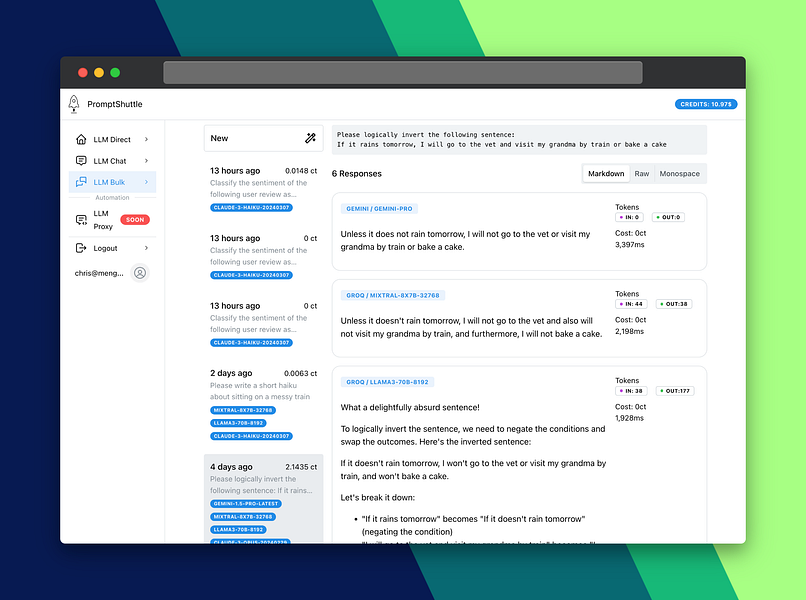
Task: Click "Let's break it down:" text
Action: (378, 497)
